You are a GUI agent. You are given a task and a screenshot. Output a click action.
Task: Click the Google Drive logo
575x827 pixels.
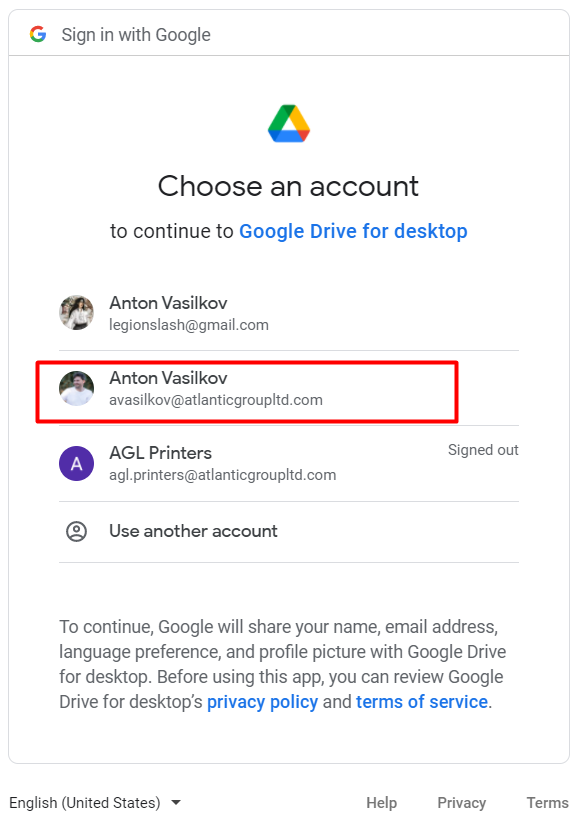click(x=289, y=123)
